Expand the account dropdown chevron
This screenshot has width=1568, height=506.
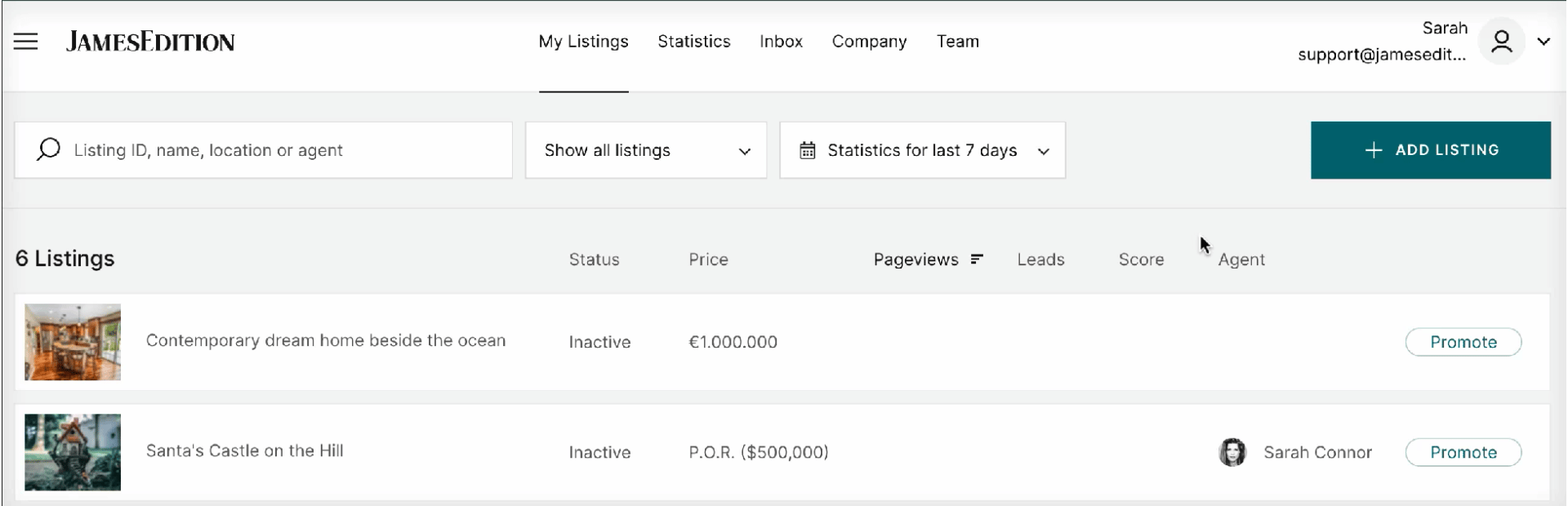[1543, 42]
